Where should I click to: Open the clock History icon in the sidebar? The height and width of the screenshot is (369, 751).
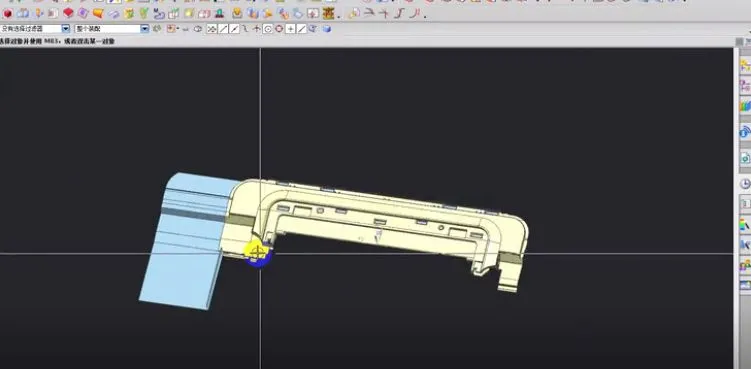coord(745,184)
